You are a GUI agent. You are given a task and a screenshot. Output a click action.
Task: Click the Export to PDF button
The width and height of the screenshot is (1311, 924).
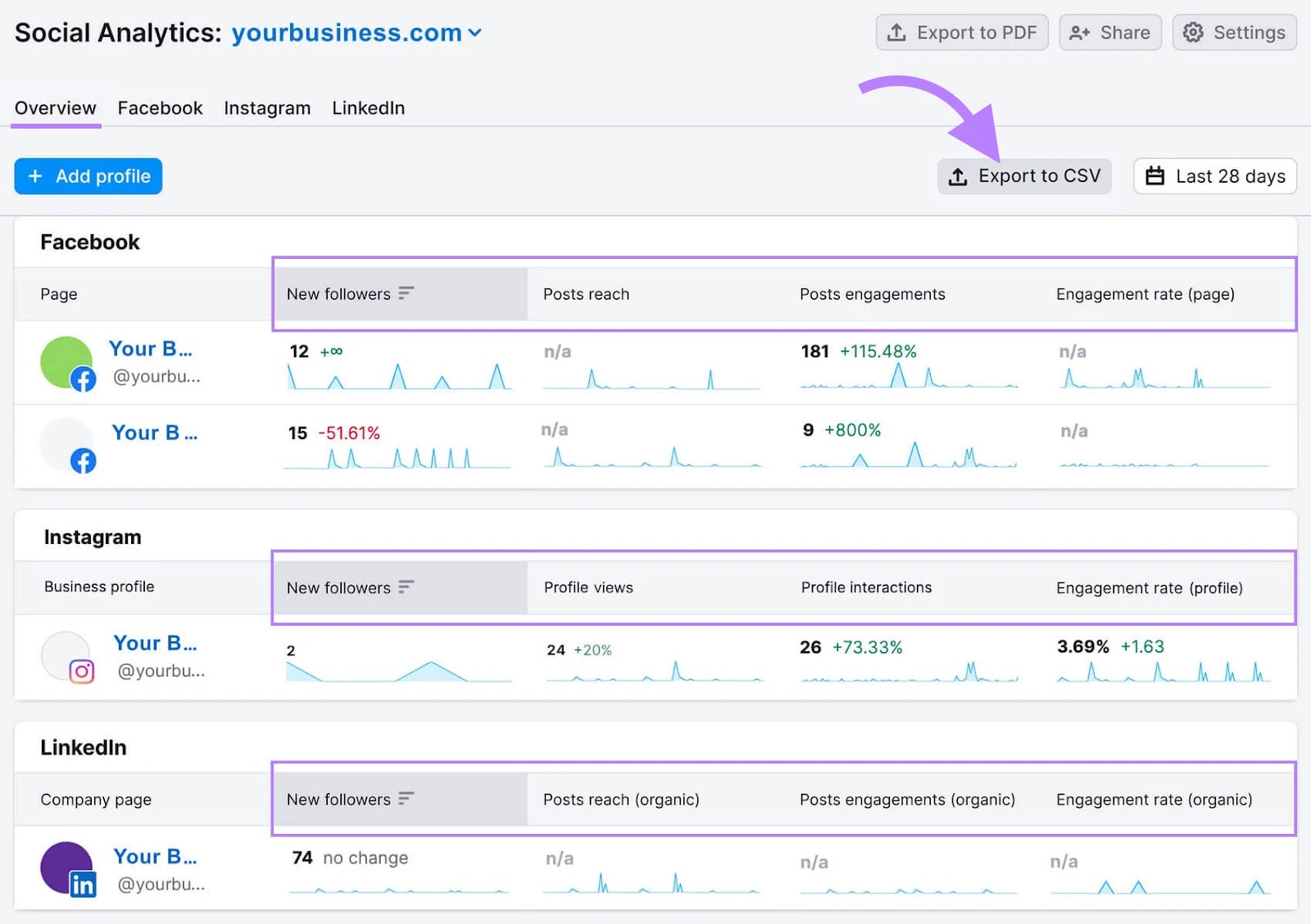coord(962,33)
